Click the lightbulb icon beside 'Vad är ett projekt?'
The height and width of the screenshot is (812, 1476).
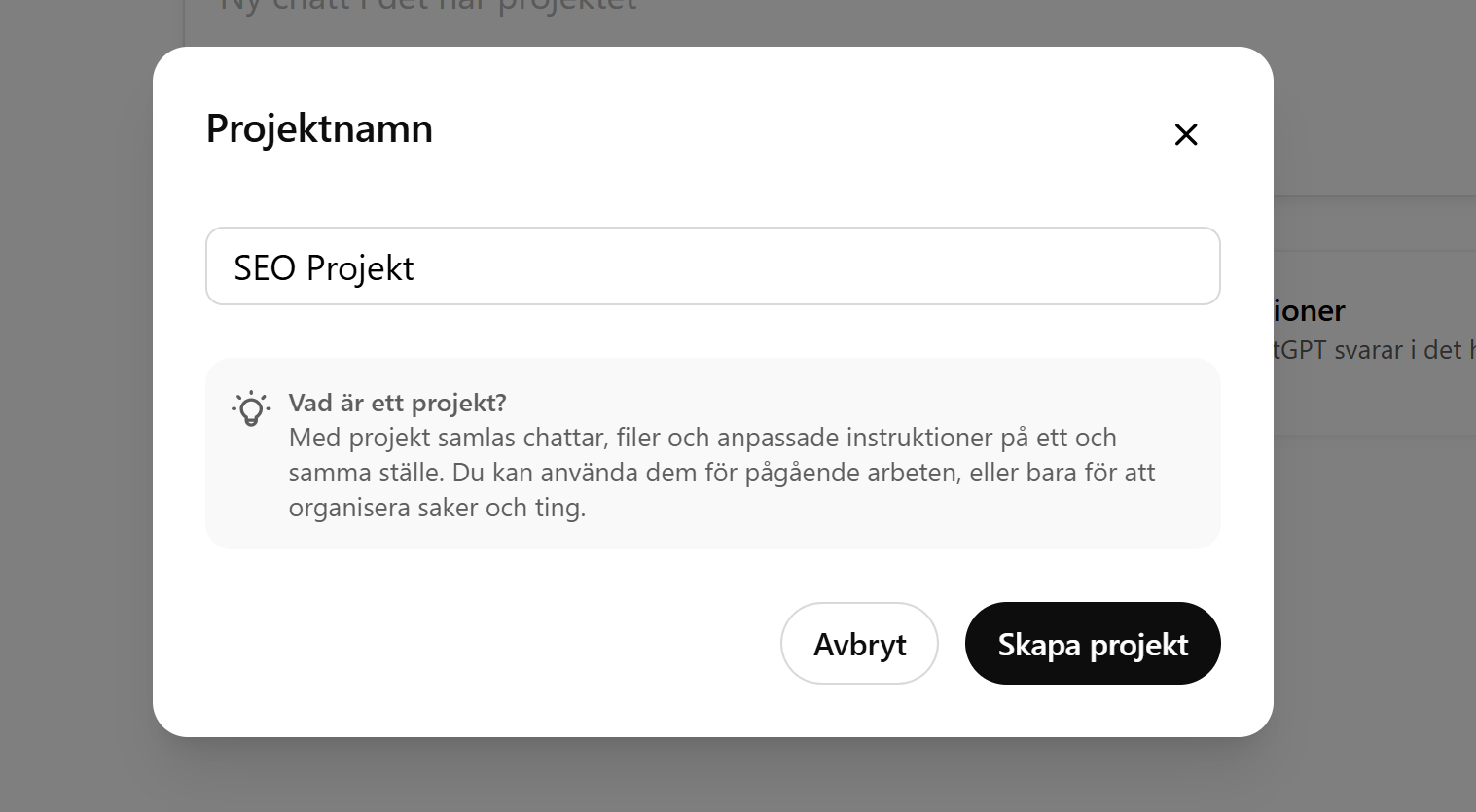[251, 409]
